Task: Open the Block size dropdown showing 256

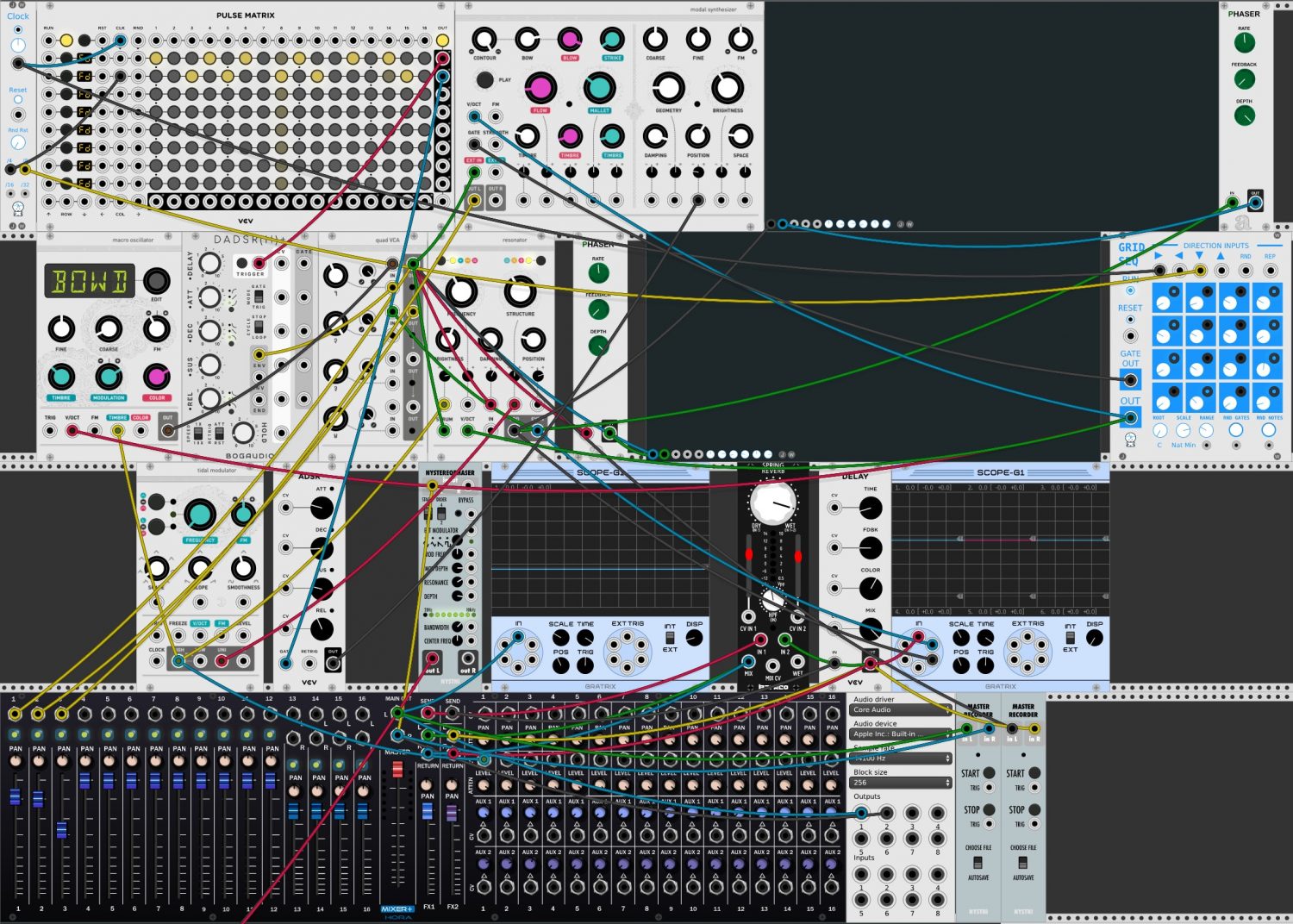Action: pyautogui.click(x=901, y=783)
